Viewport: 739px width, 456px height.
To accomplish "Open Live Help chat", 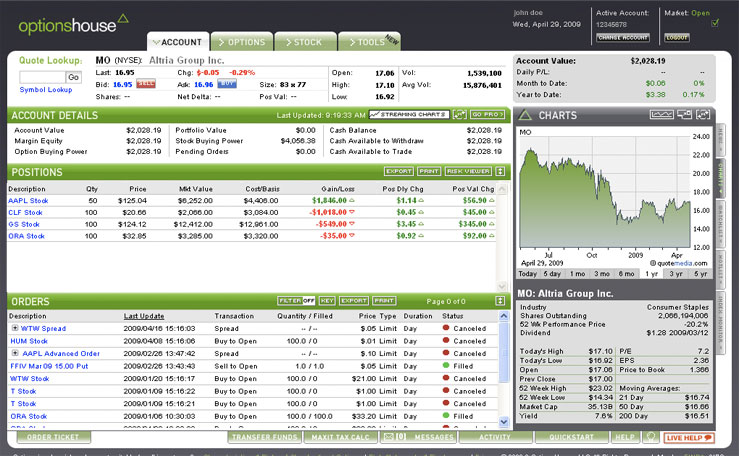I will (x=689, y=438).
